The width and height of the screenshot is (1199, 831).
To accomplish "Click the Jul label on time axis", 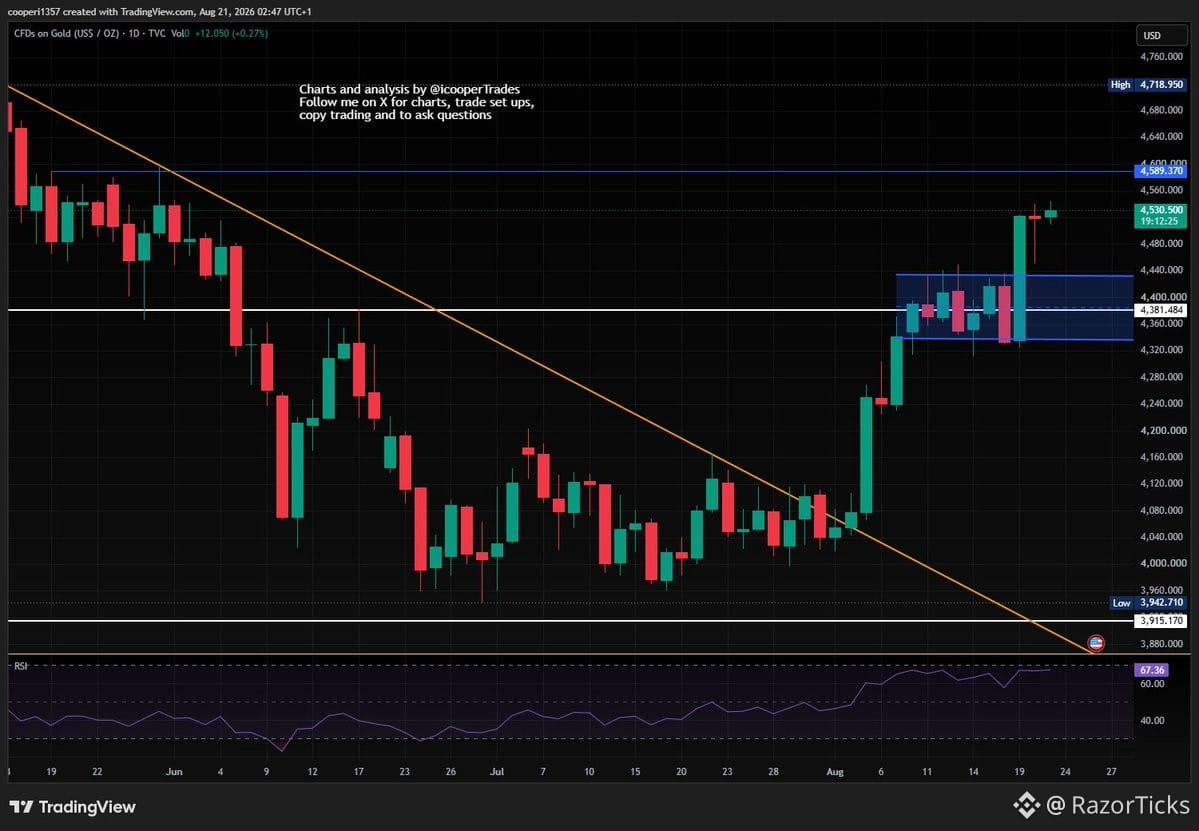I will [x=497, y=772].
